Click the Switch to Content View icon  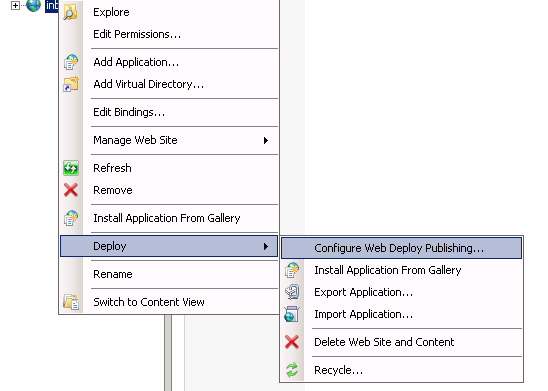pyautogui.click(x=71, y=302)
